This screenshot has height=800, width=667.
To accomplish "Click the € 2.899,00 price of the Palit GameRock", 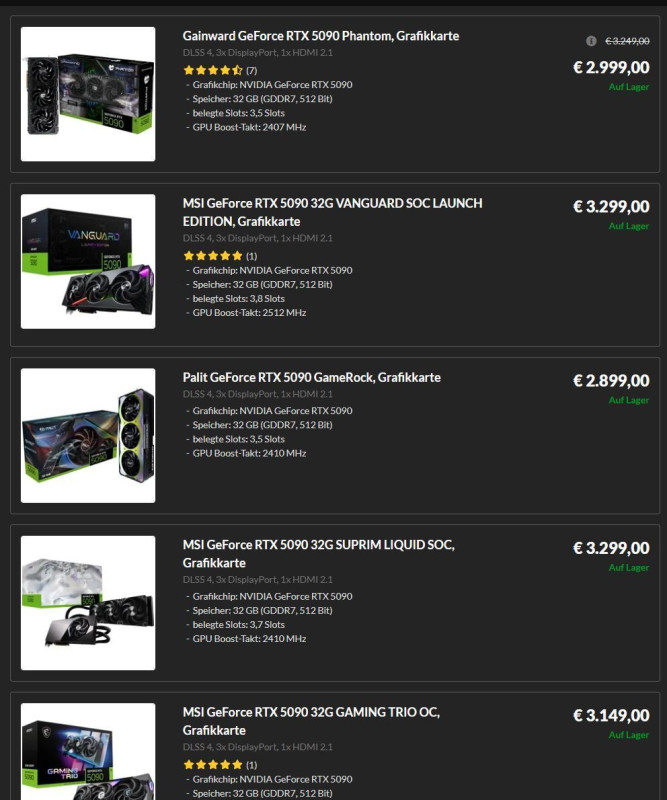I will coord(611,381).
